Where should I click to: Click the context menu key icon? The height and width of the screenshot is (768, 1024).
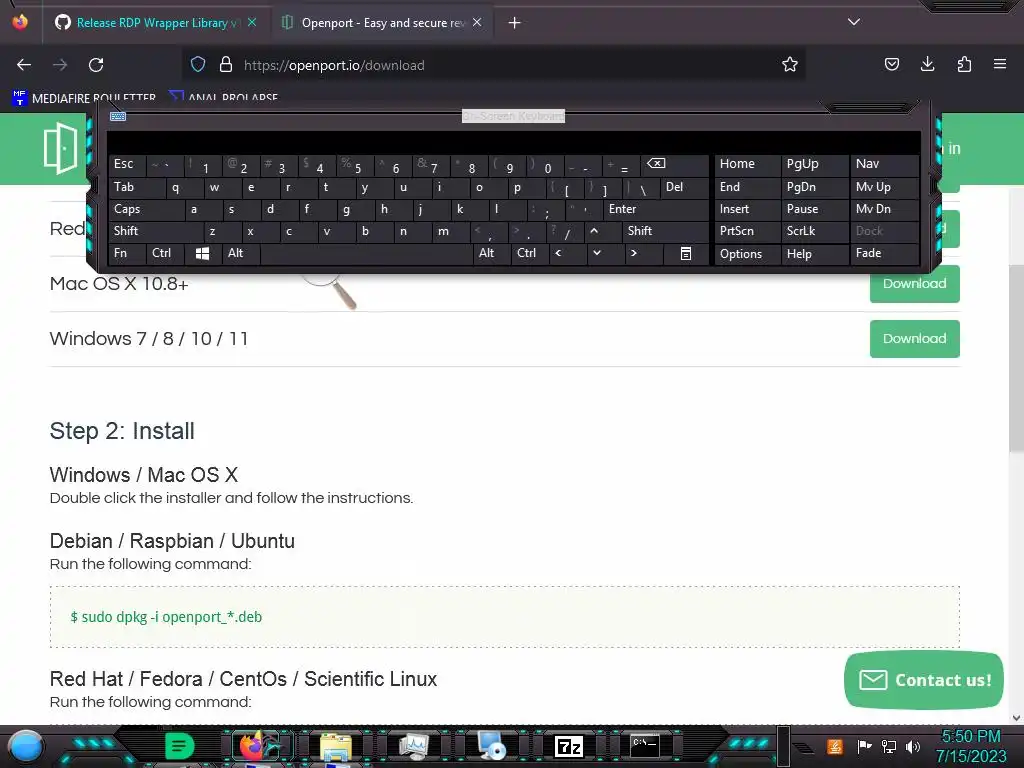coord(686,253)
